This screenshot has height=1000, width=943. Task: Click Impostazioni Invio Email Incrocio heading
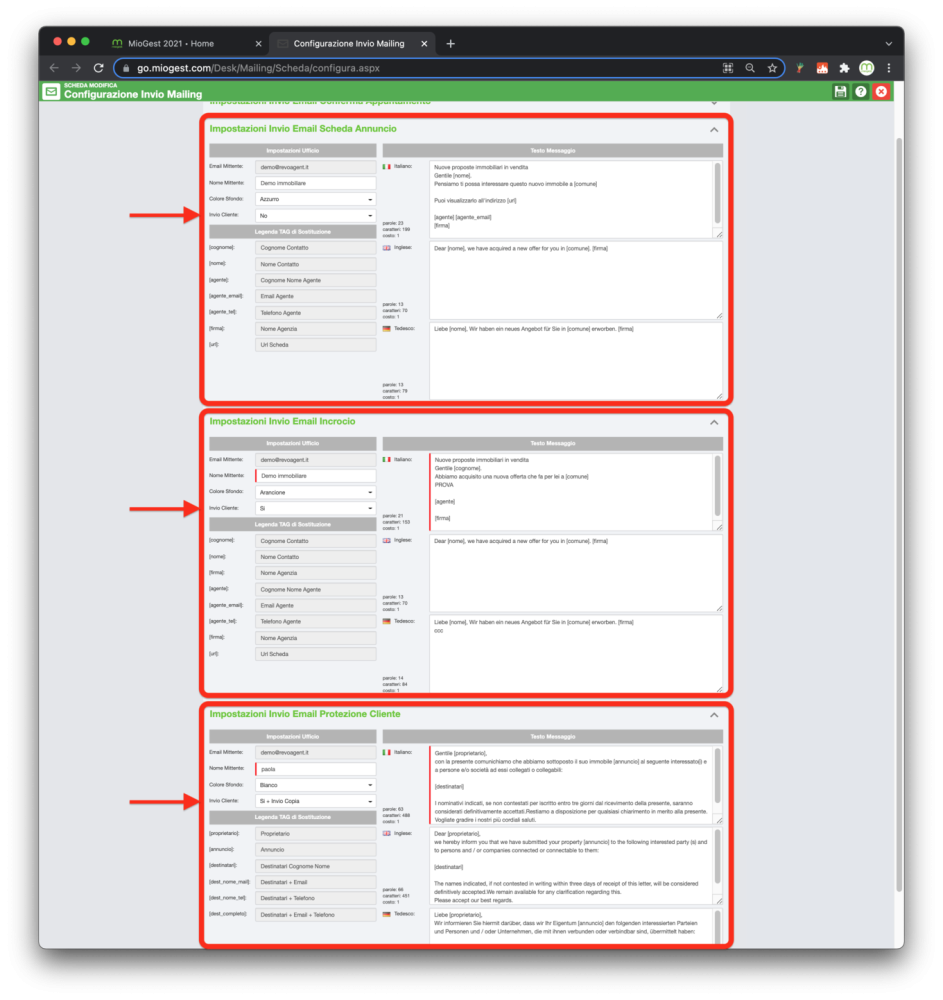pos(282,422)
